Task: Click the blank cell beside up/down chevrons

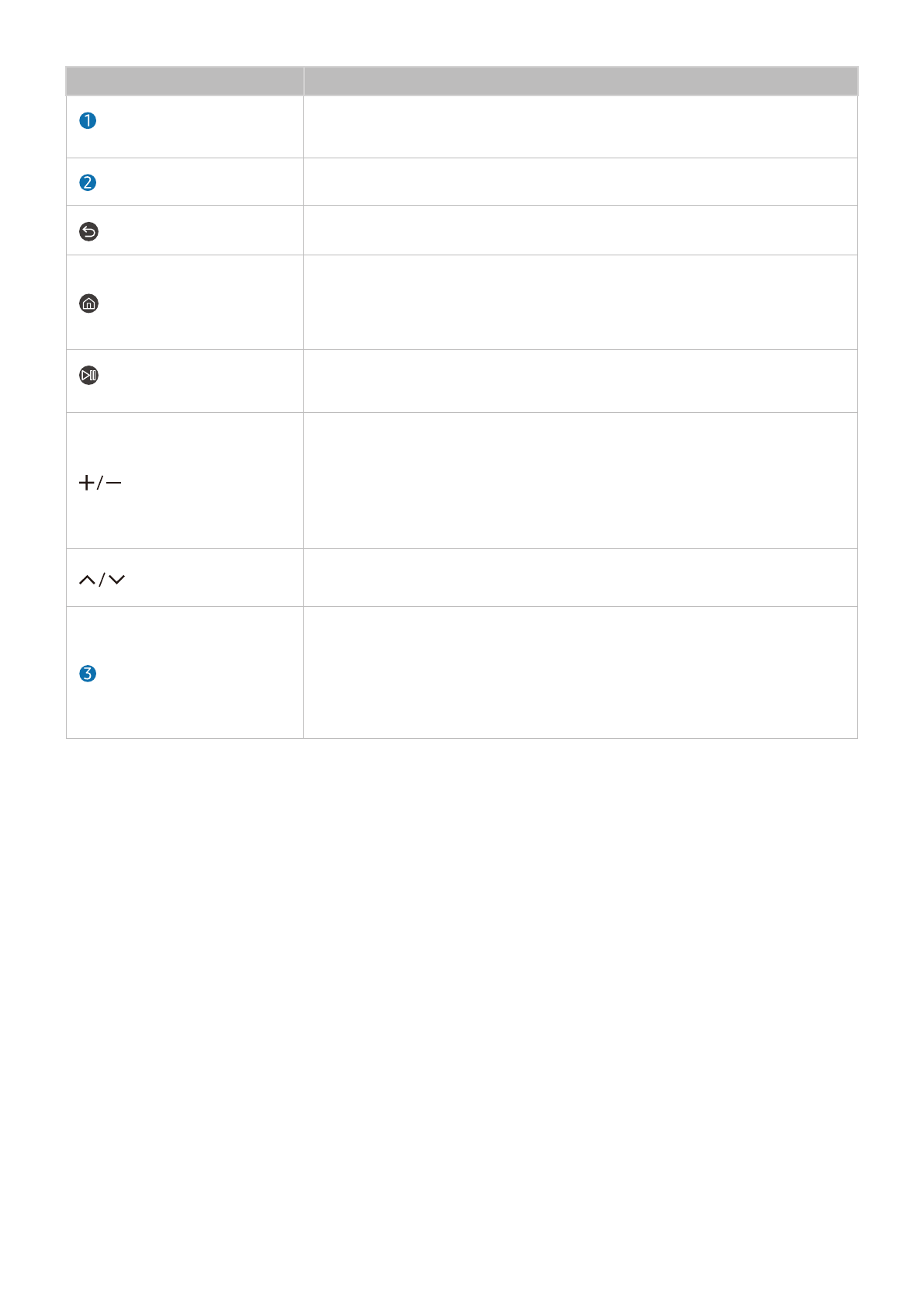Action: point(580,577)
